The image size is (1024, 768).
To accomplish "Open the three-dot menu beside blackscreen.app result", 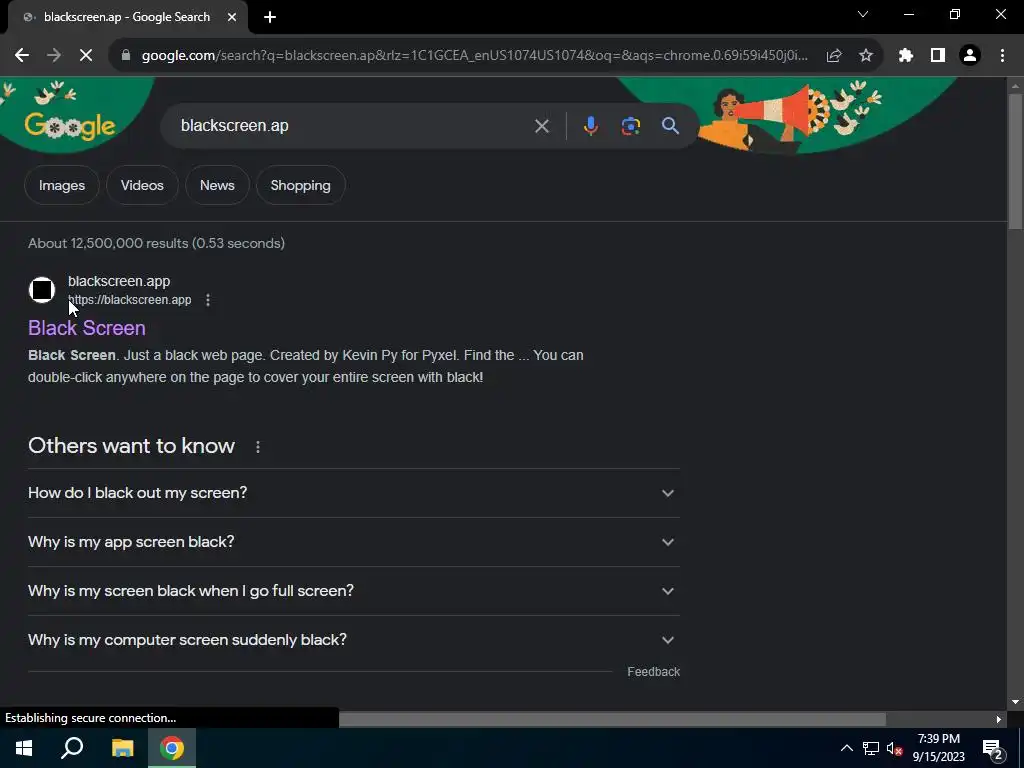I will coord(208,300).
